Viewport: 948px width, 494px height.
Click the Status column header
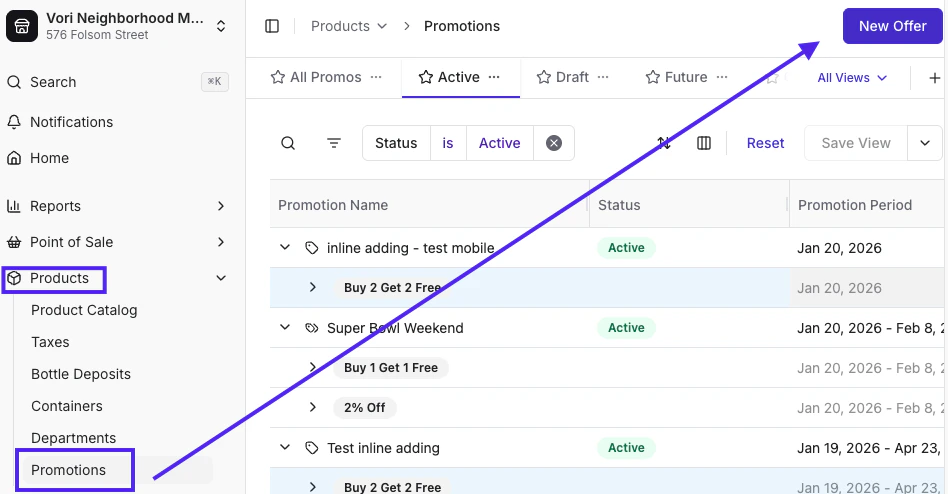click(x=689, y=205)
